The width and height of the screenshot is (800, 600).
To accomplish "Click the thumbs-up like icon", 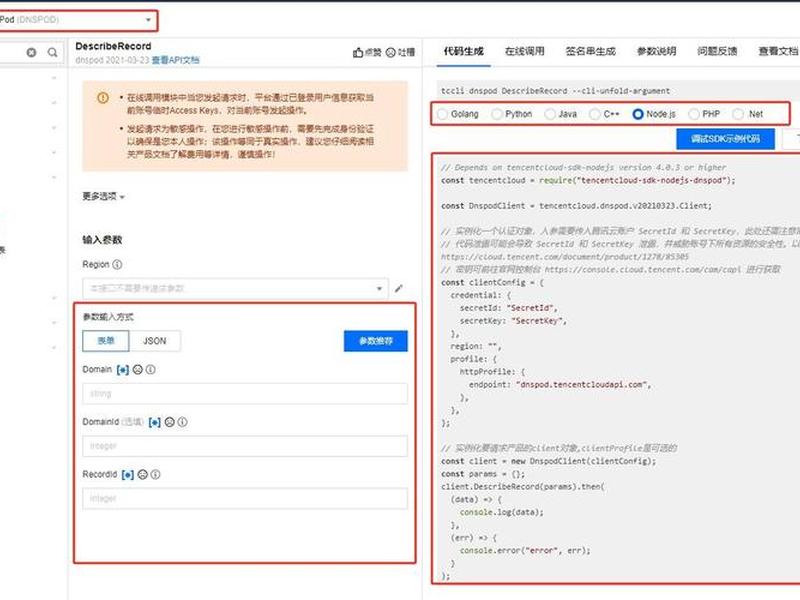I will point(358,52).
